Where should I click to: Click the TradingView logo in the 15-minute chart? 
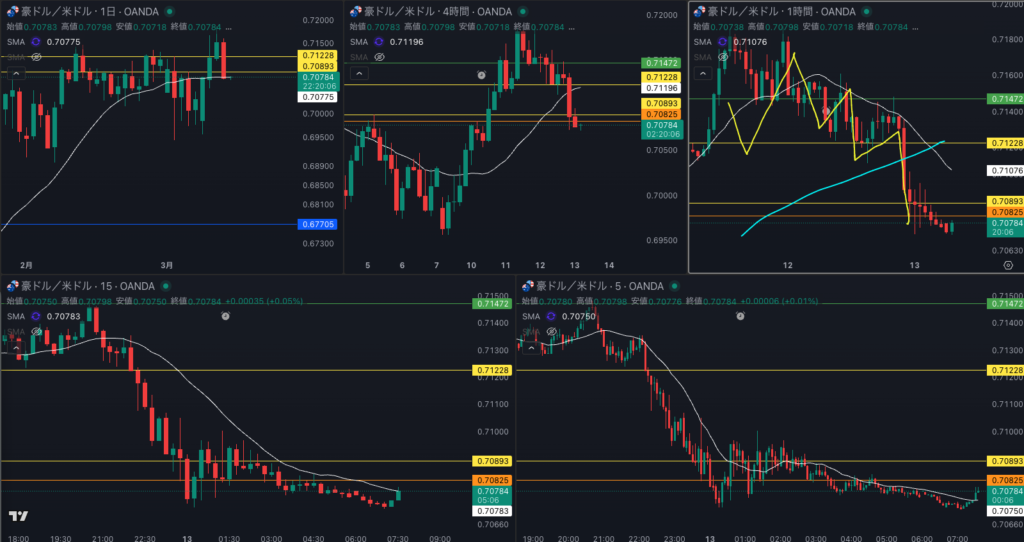17,516
